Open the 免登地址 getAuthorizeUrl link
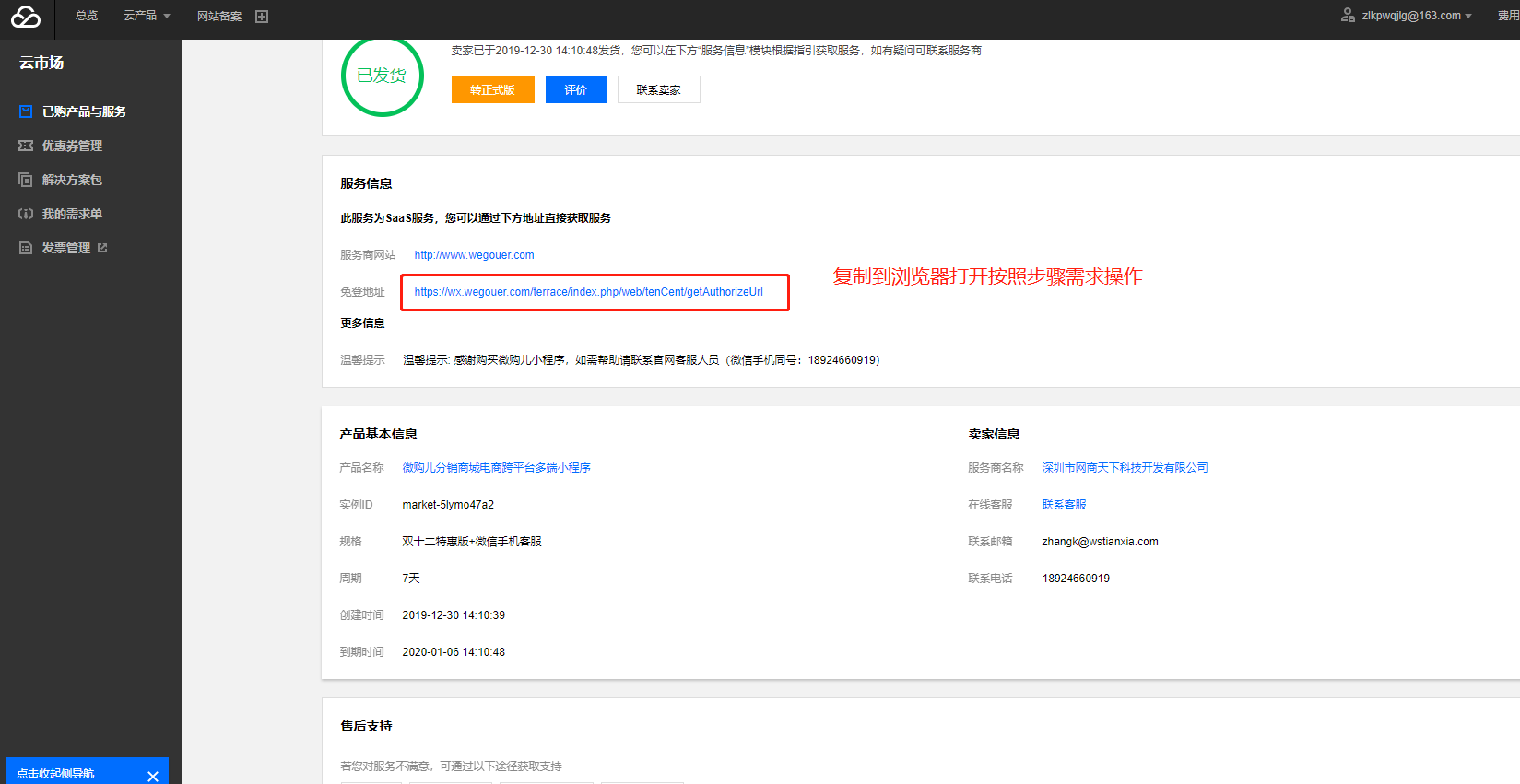This screenshot has width=1520, height=784. 588,292
